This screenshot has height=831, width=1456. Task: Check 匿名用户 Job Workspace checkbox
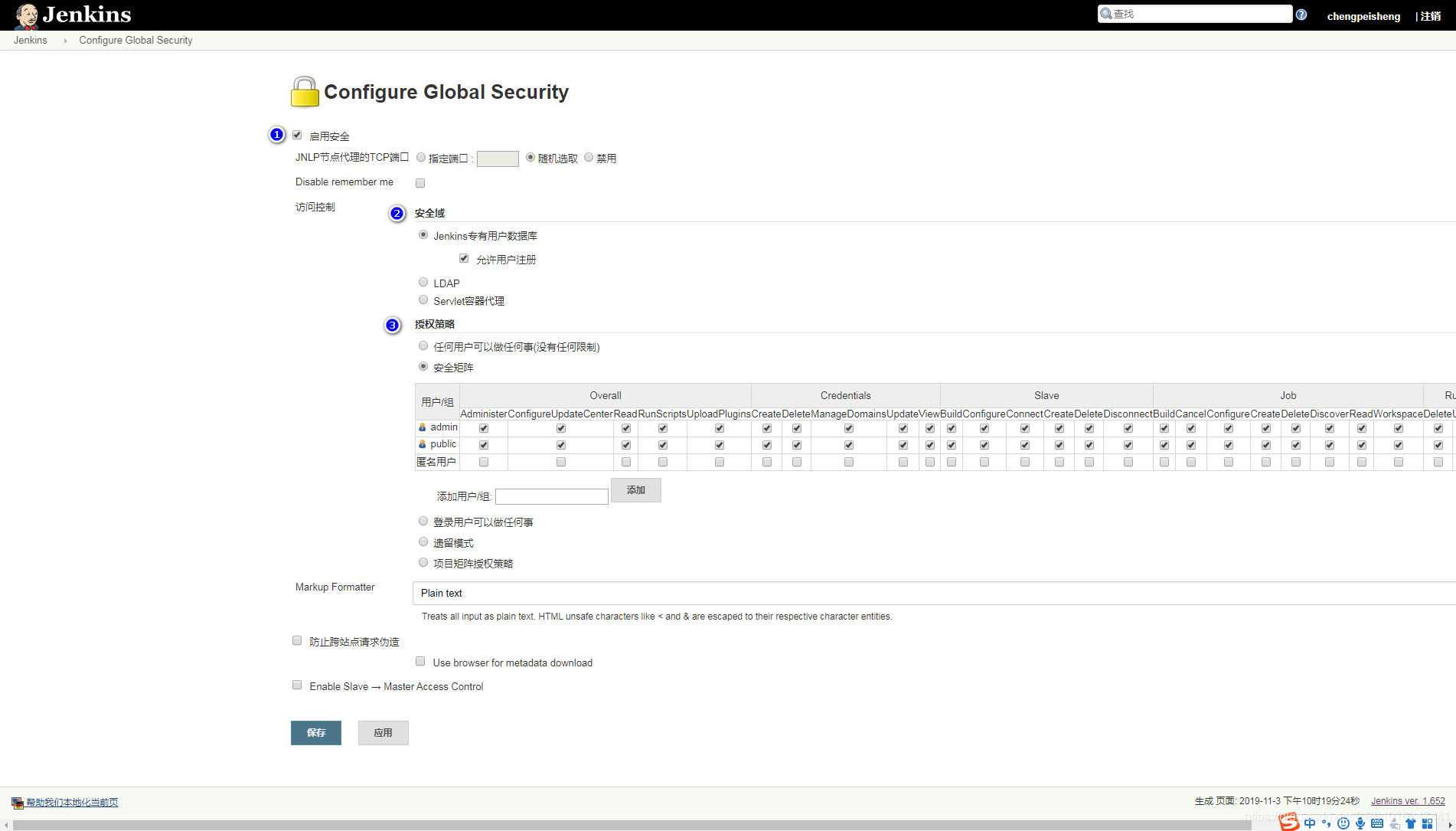(x=1399, y=462)
